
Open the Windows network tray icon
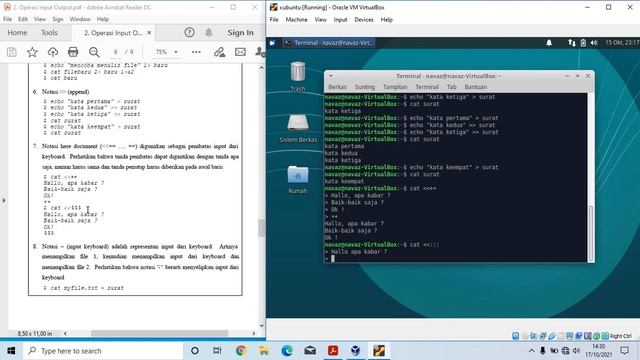click(x=565, y=351)
